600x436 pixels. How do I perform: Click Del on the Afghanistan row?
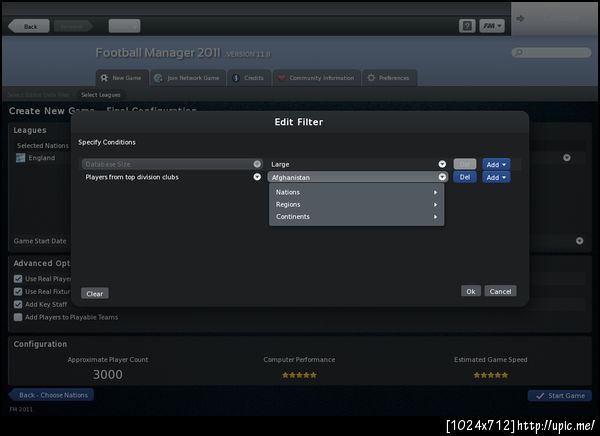[465, 177]
